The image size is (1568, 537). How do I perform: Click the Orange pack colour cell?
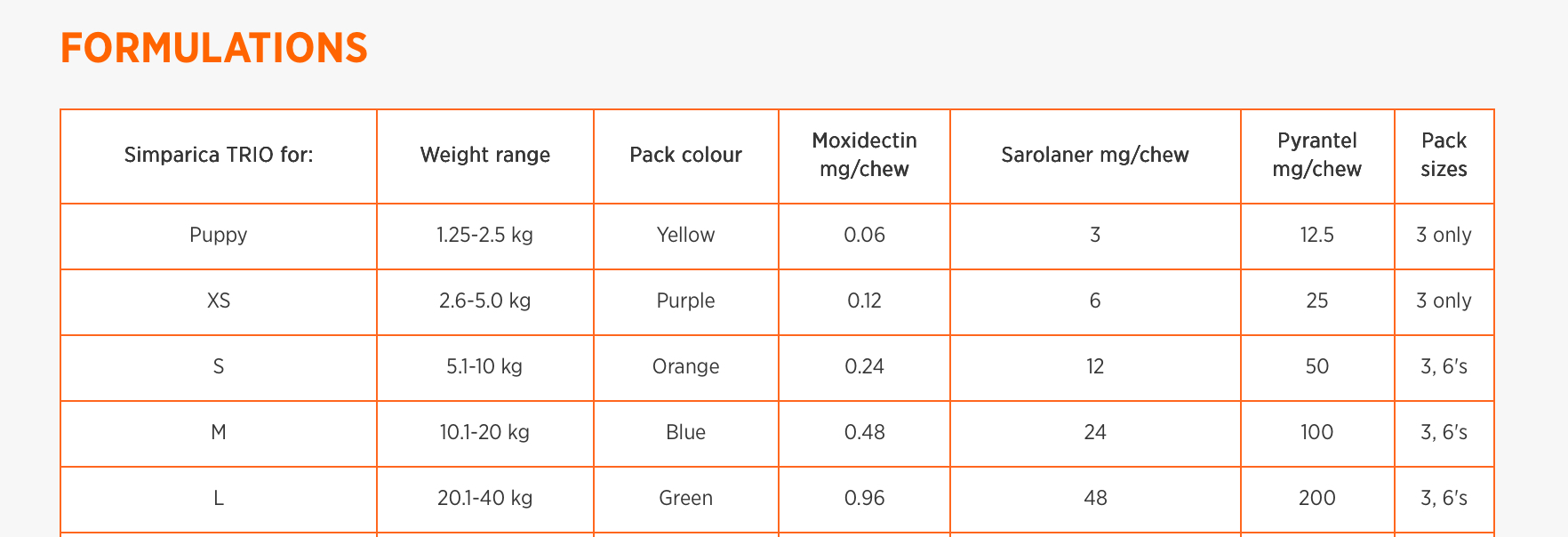[x=685, y=366]
